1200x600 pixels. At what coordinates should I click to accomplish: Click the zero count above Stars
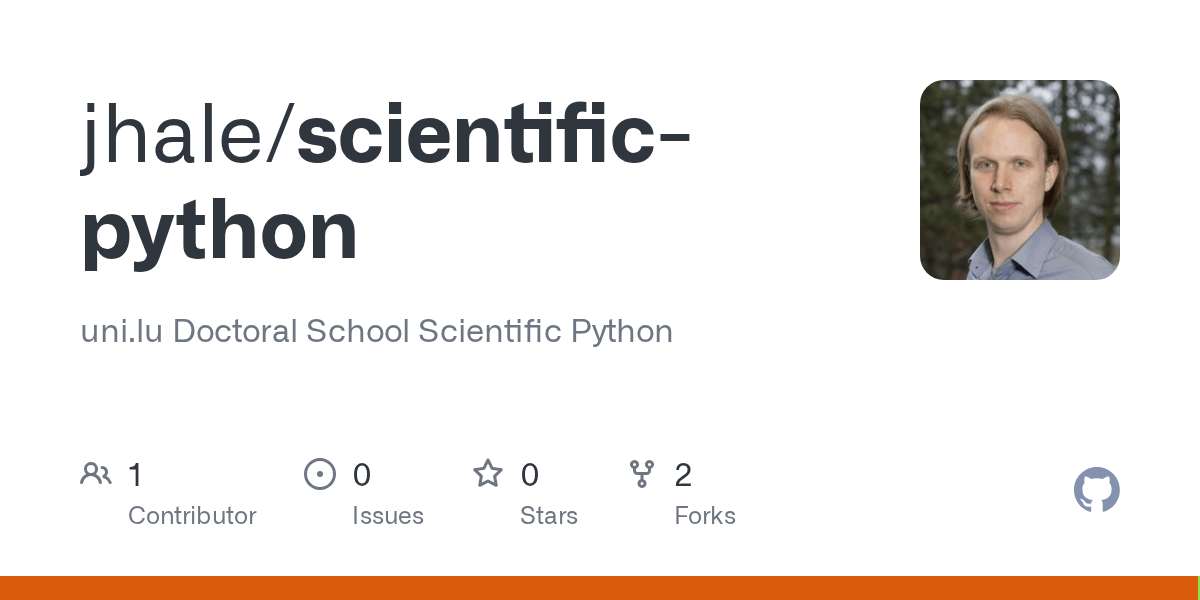click(530, 475)
